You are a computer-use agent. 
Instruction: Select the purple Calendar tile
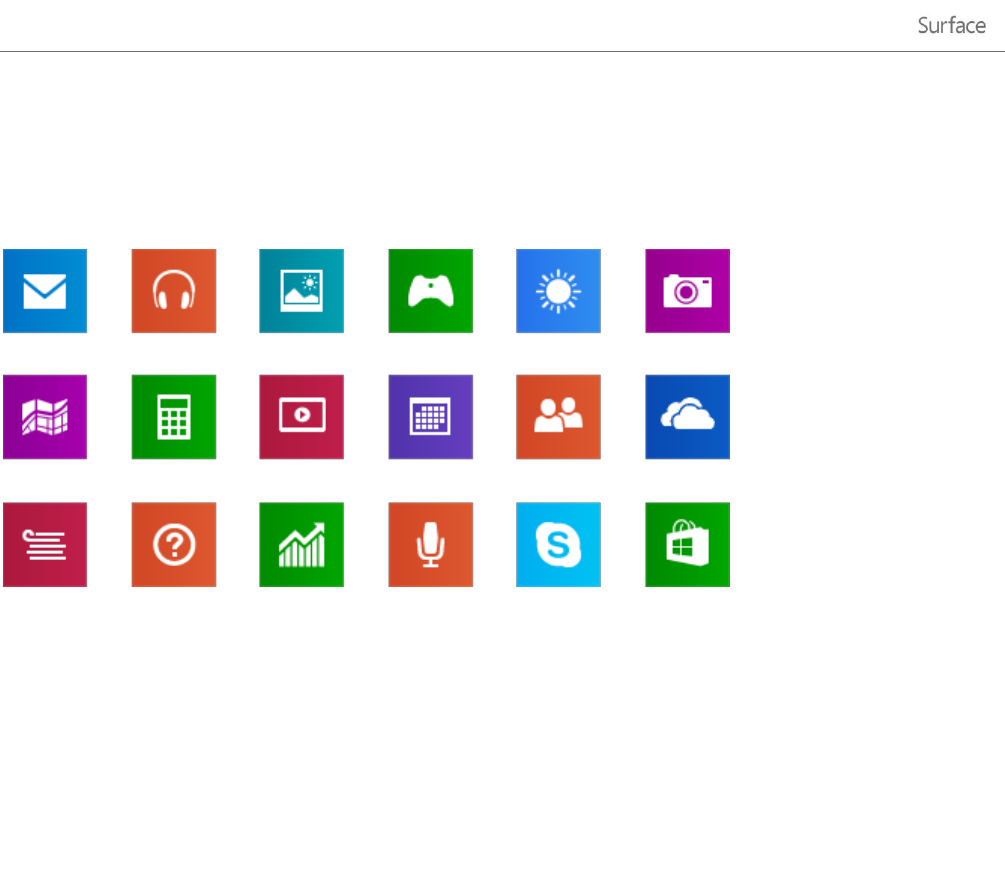point(430,417)
